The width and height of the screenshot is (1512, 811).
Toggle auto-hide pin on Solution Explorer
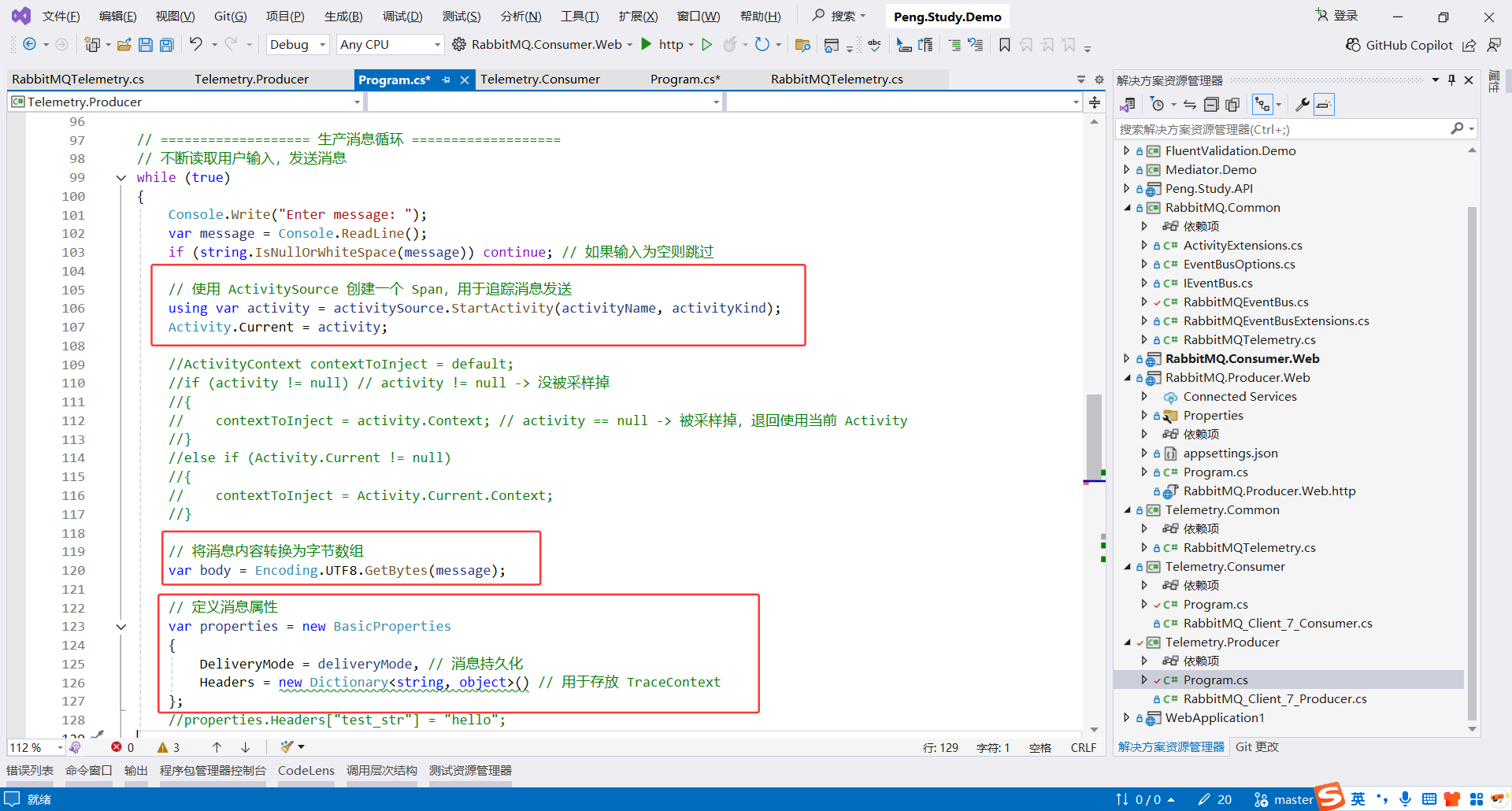pyautogui.click(x=1451, y=80)
